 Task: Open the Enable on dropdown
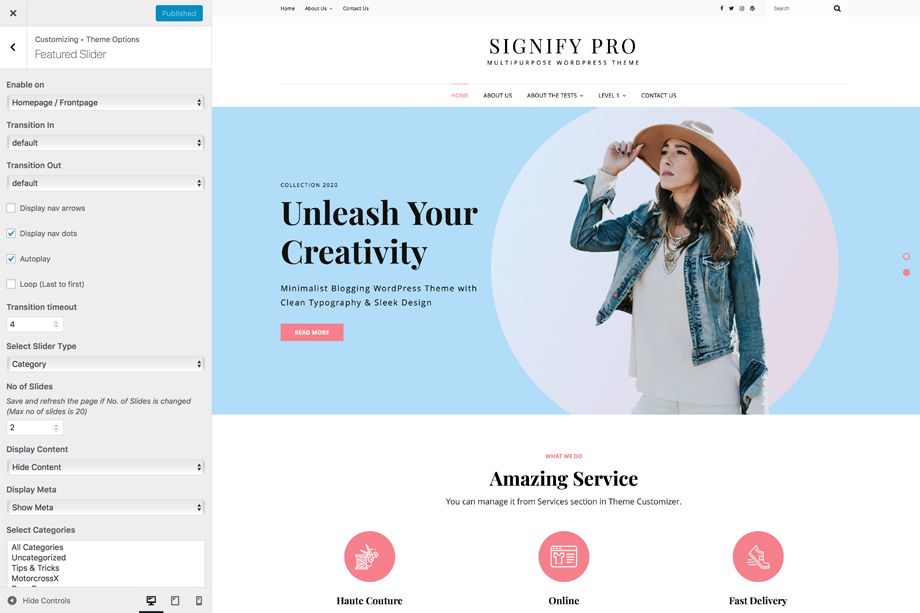click(x=106, y=102)
